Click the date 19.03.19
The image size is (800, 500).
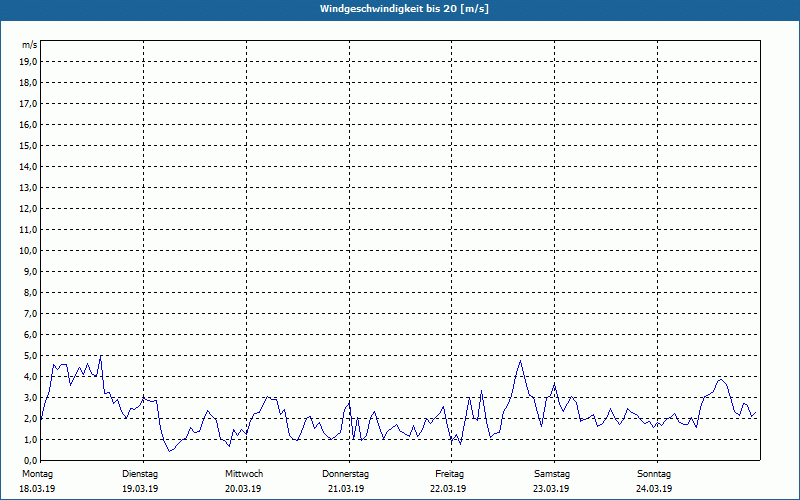click(140, 489)
